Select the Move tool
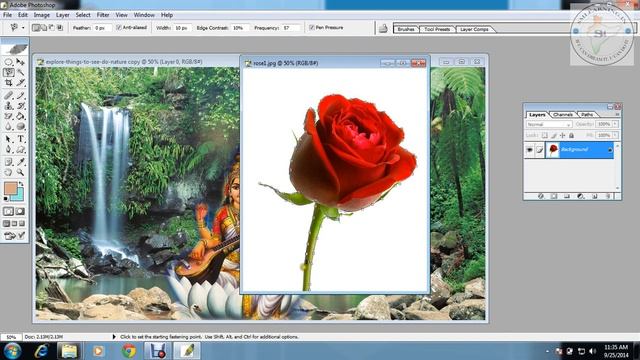Viewport: 640px width, 360px height. pos(20,62)
